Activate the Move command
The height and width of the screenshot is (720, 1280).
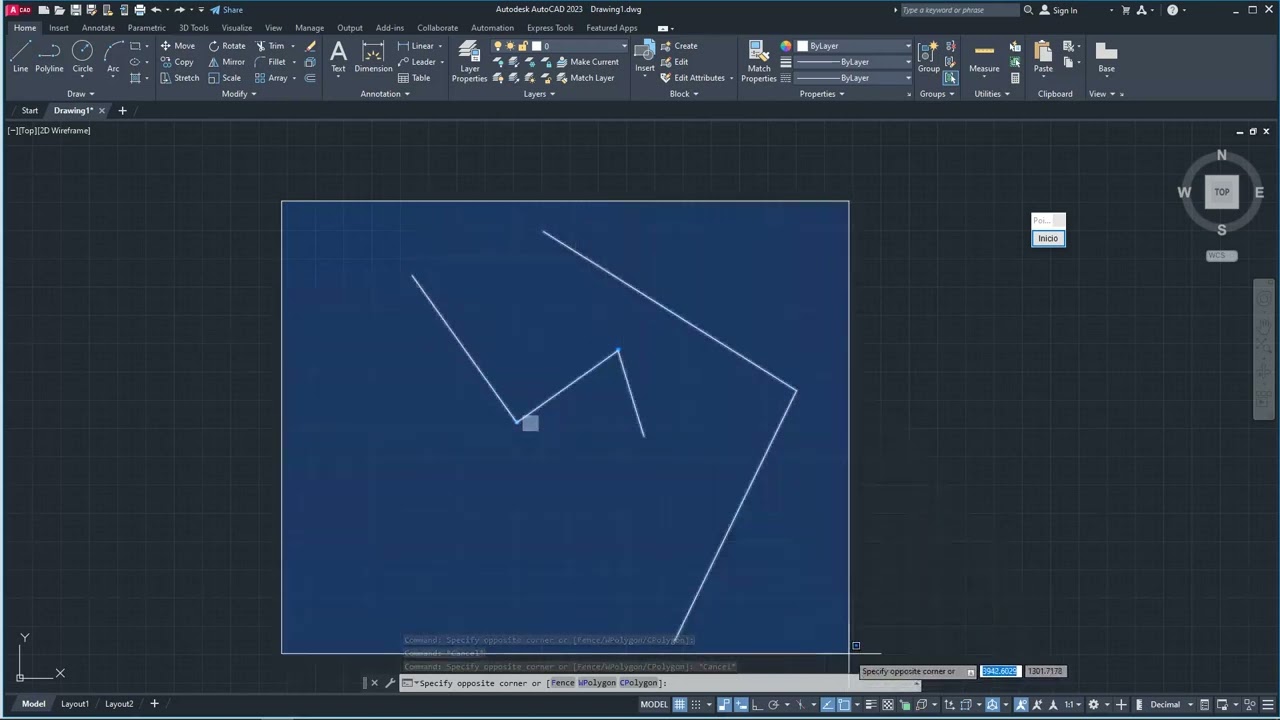click(177, 46)
